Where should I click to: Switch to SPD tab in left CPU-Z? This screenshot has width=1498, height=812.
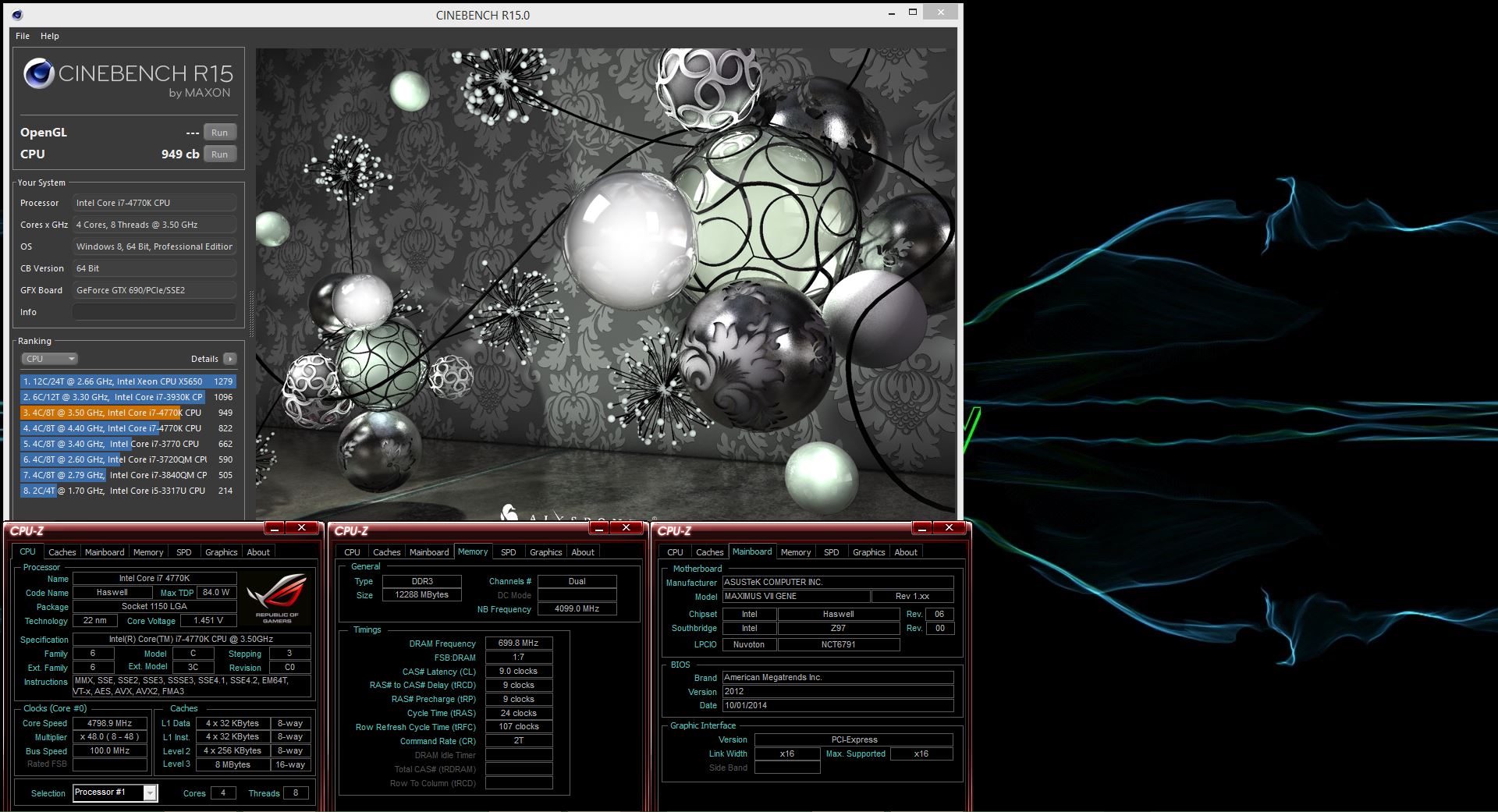[184, 552]
